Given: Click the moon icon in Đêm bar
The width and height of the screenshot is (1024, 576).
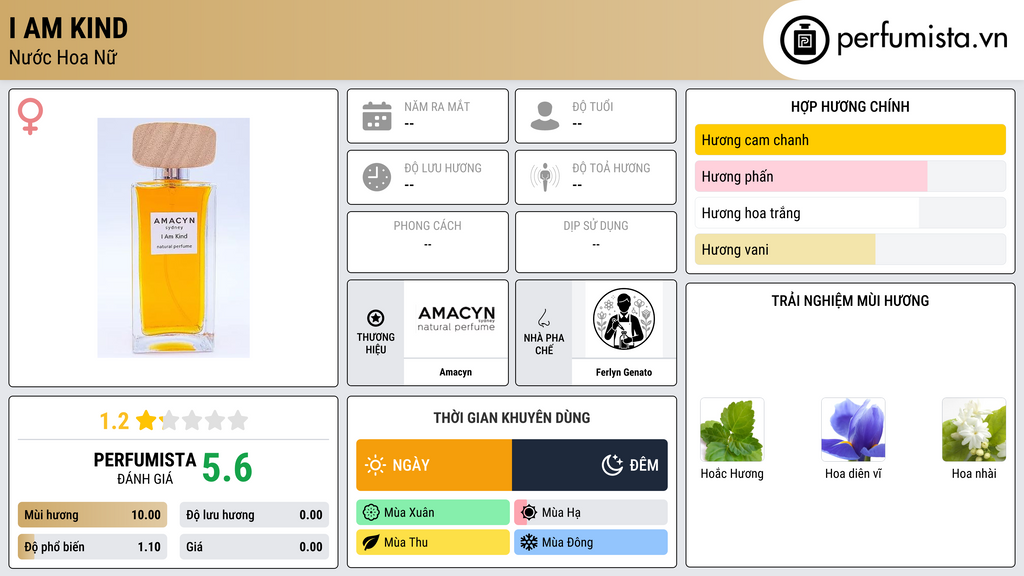Looking at the screenshot, I should point(612,465).
